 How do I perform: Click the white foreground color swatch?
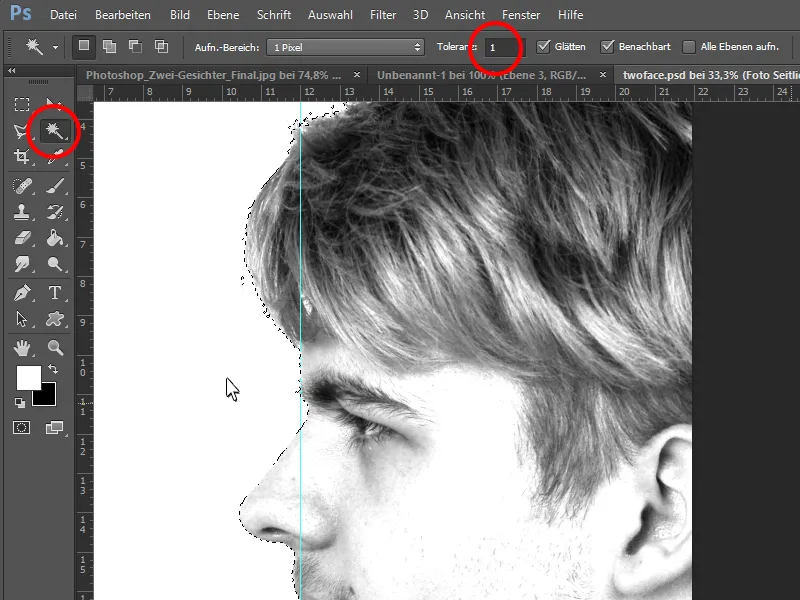[x=28, y=378]
